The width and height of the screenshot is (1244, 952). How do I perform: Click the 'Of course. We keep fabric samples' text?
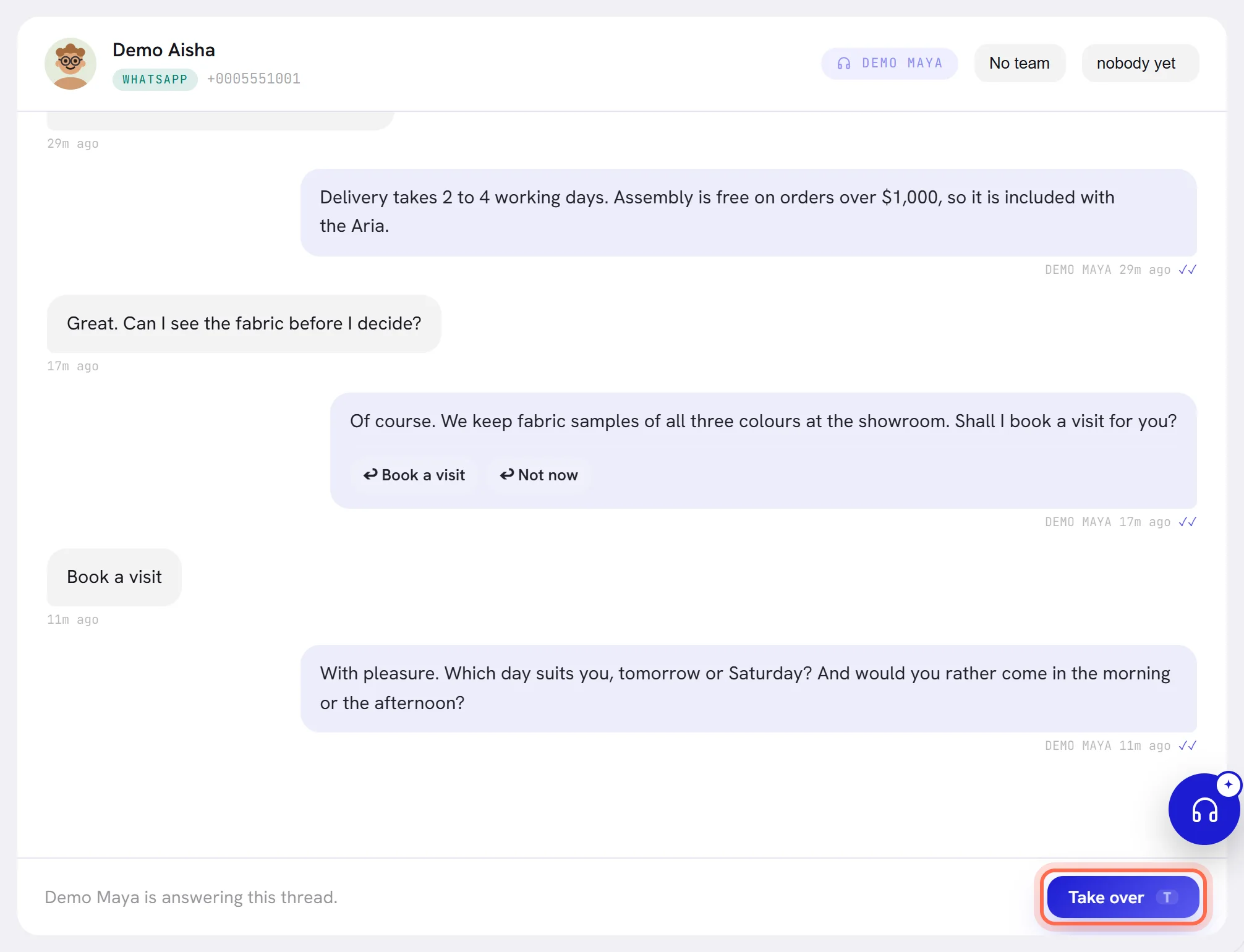763,421
